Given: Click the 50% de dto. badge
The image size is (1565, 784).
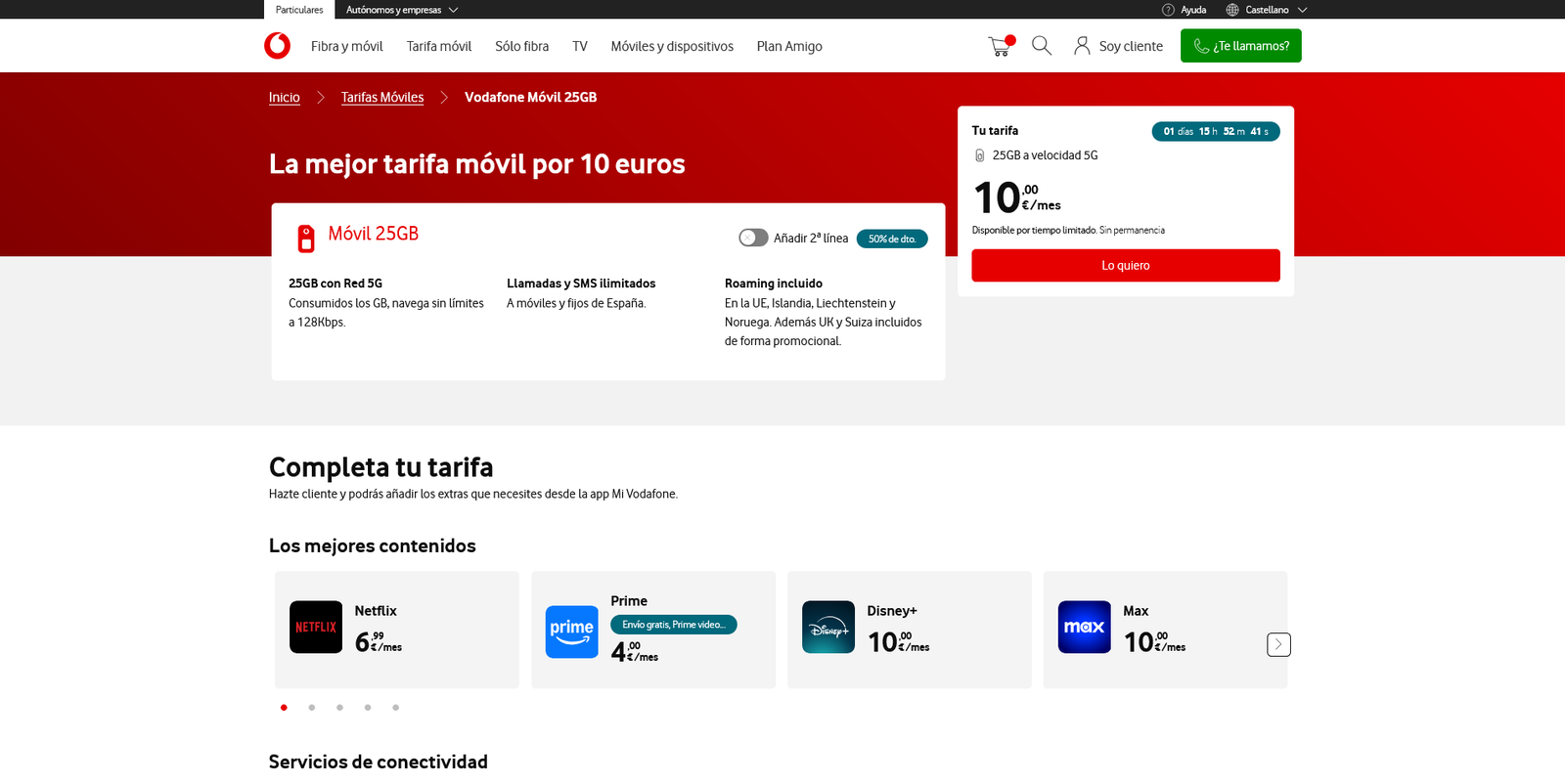Looking at the screenshot, I should 892,239.
